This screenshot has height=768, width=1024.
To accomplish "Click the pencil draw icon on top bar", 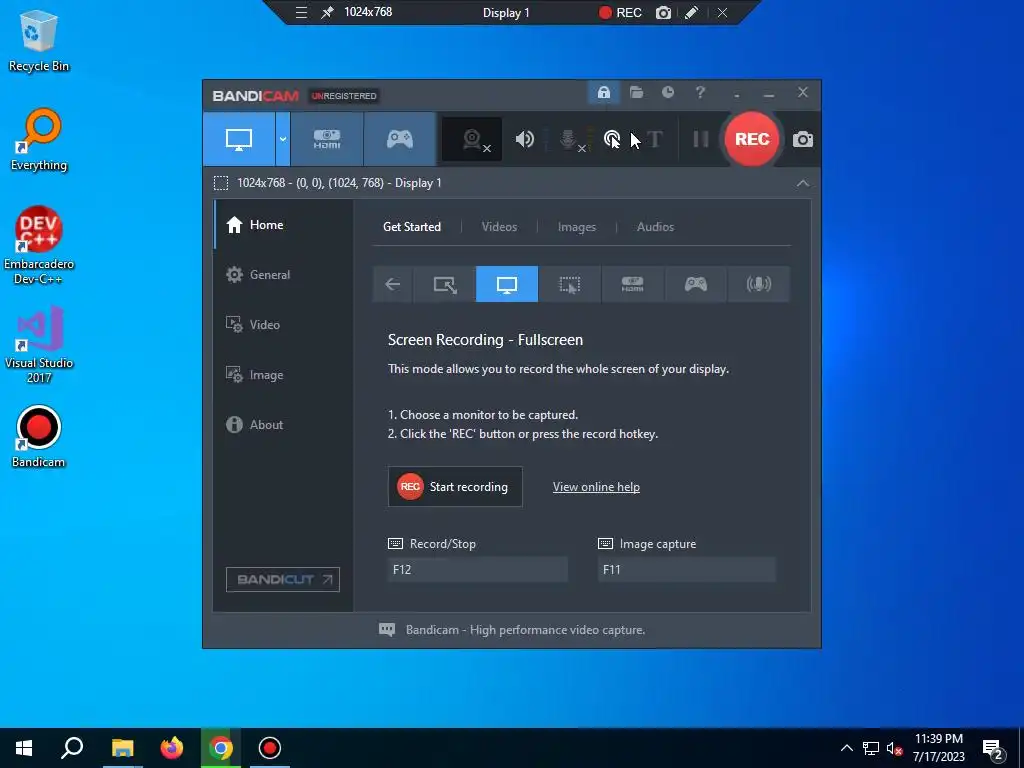I will pos(692,12).
